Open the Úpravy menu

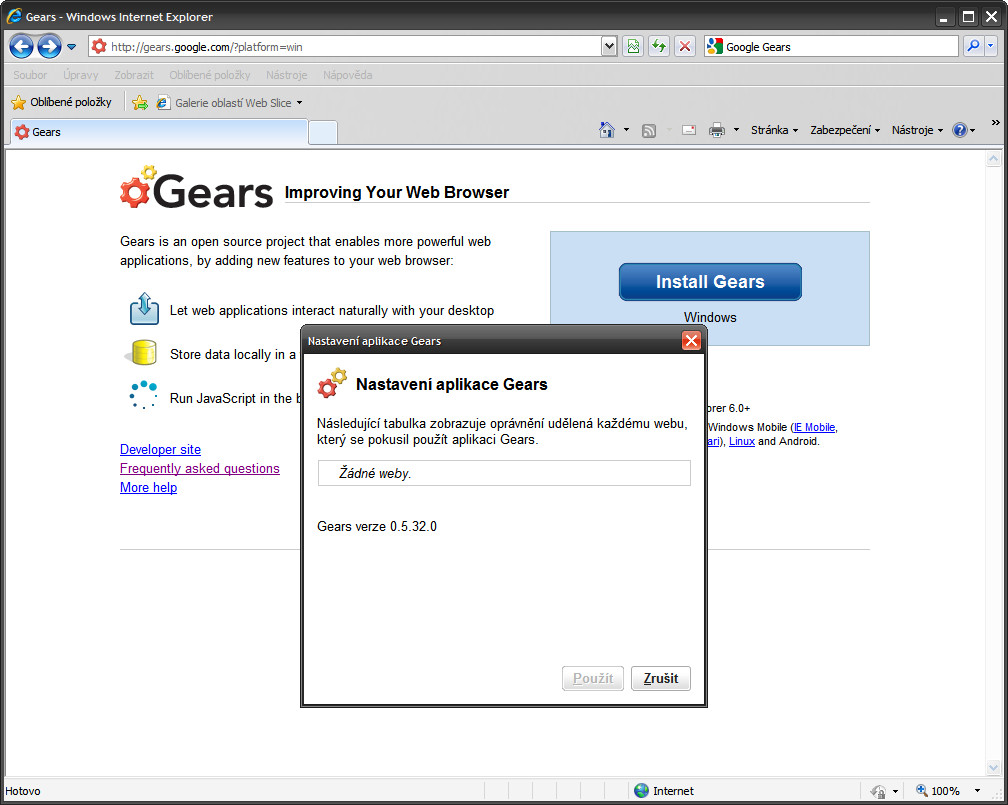(x=81, y=75)
